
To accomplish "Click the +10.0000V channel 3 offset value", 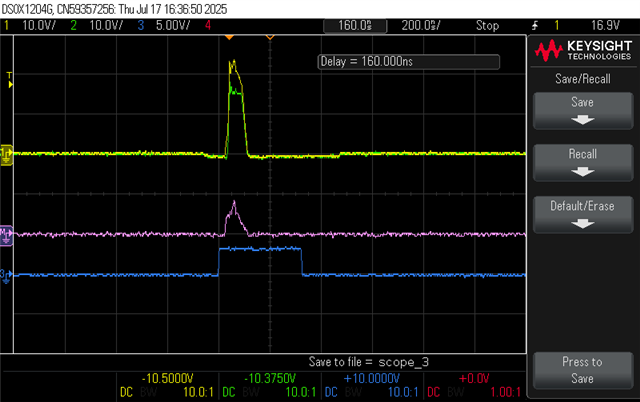I will (371, 378).
